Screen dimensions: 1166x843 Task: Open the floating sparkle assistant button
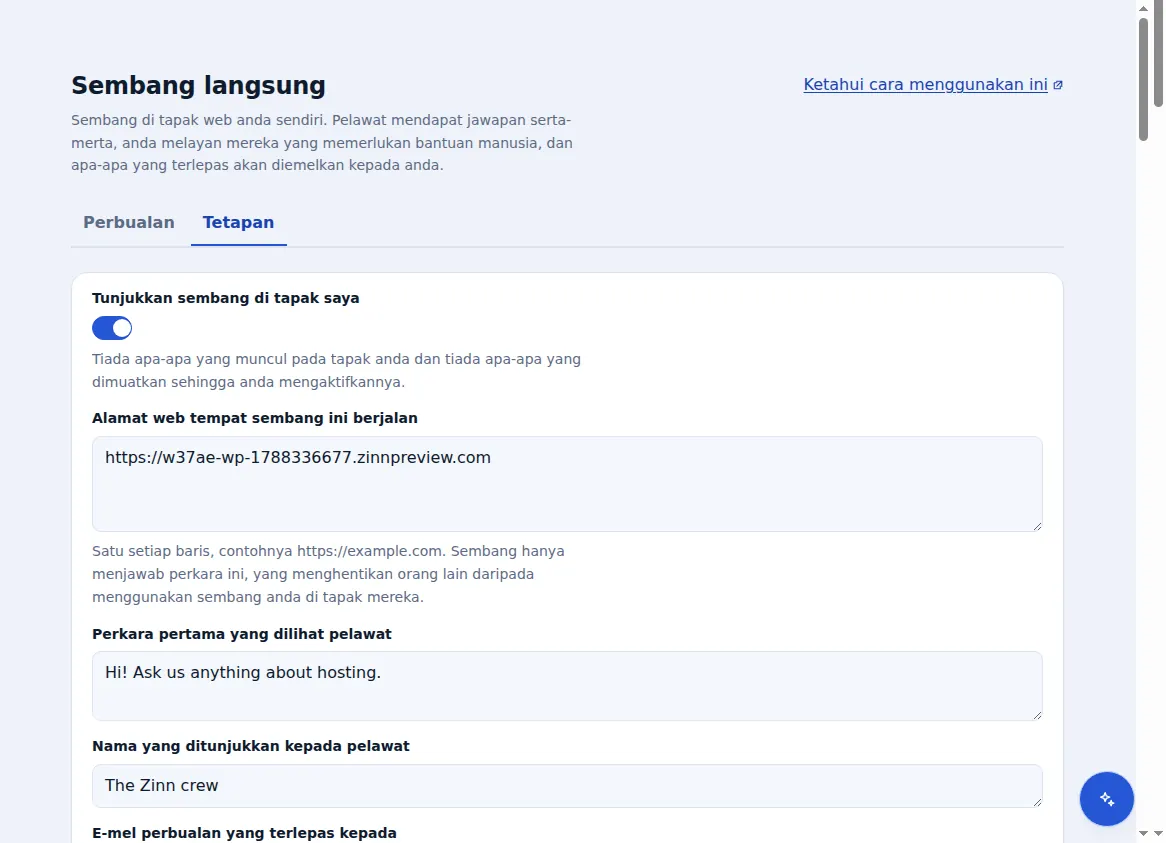coord(1107,799)
